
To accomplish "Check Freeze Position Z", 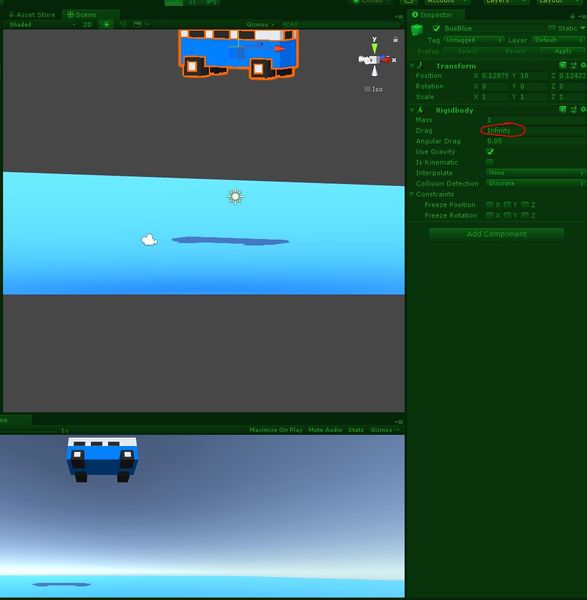I will pyautogui.click(x=525, y=205).
